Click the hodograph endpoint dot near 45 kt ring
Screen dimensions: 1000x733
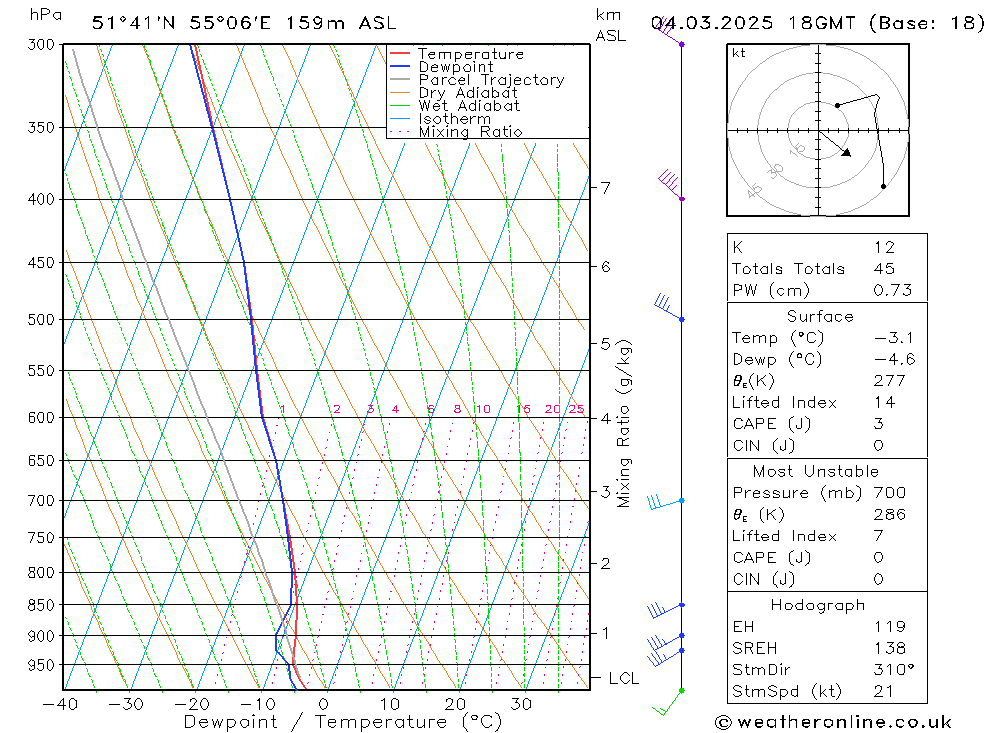883,186
